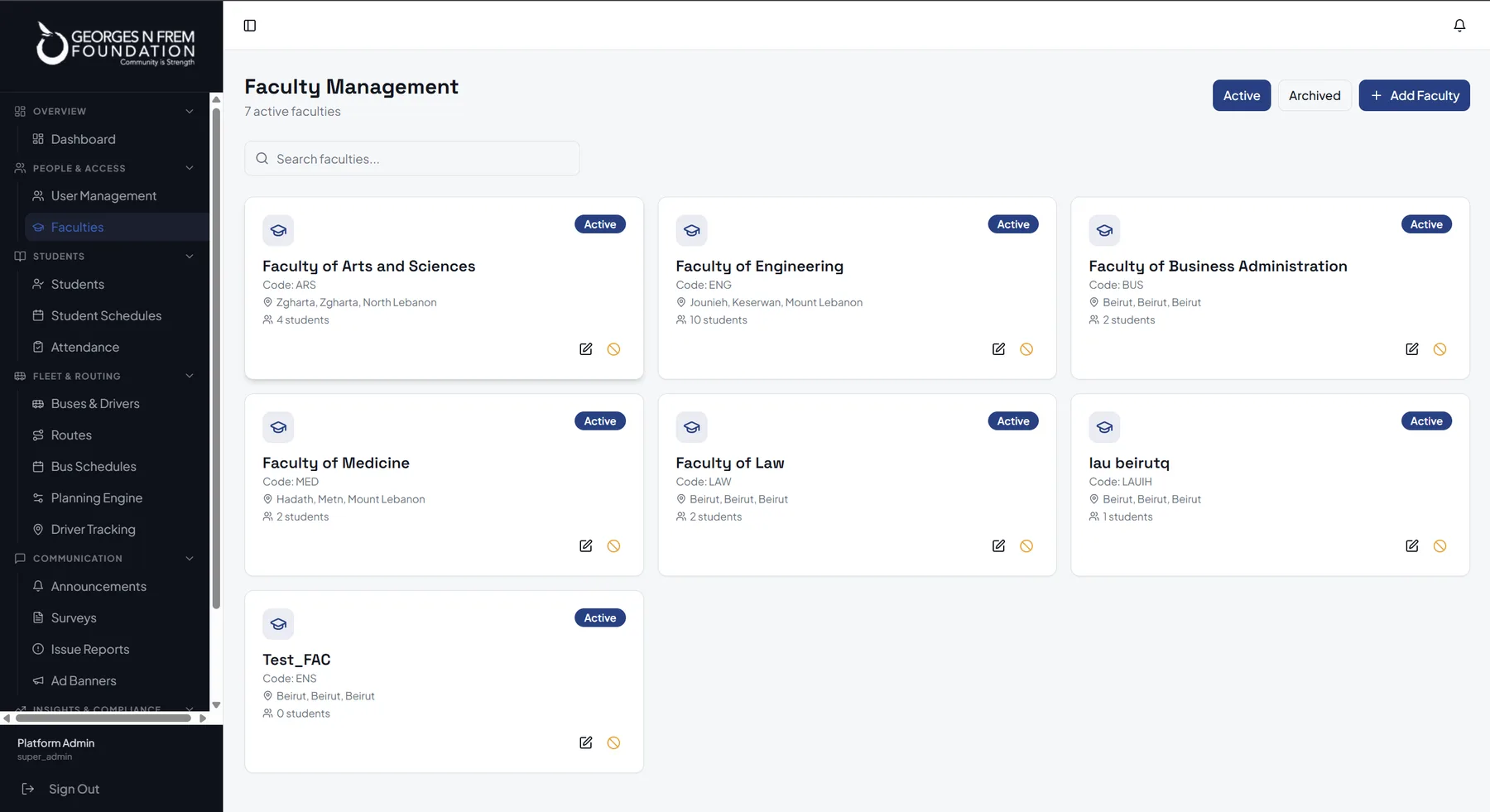Edit the Faculty of Law card
This screenshot has width=1490, height=812.
(999, 546)
